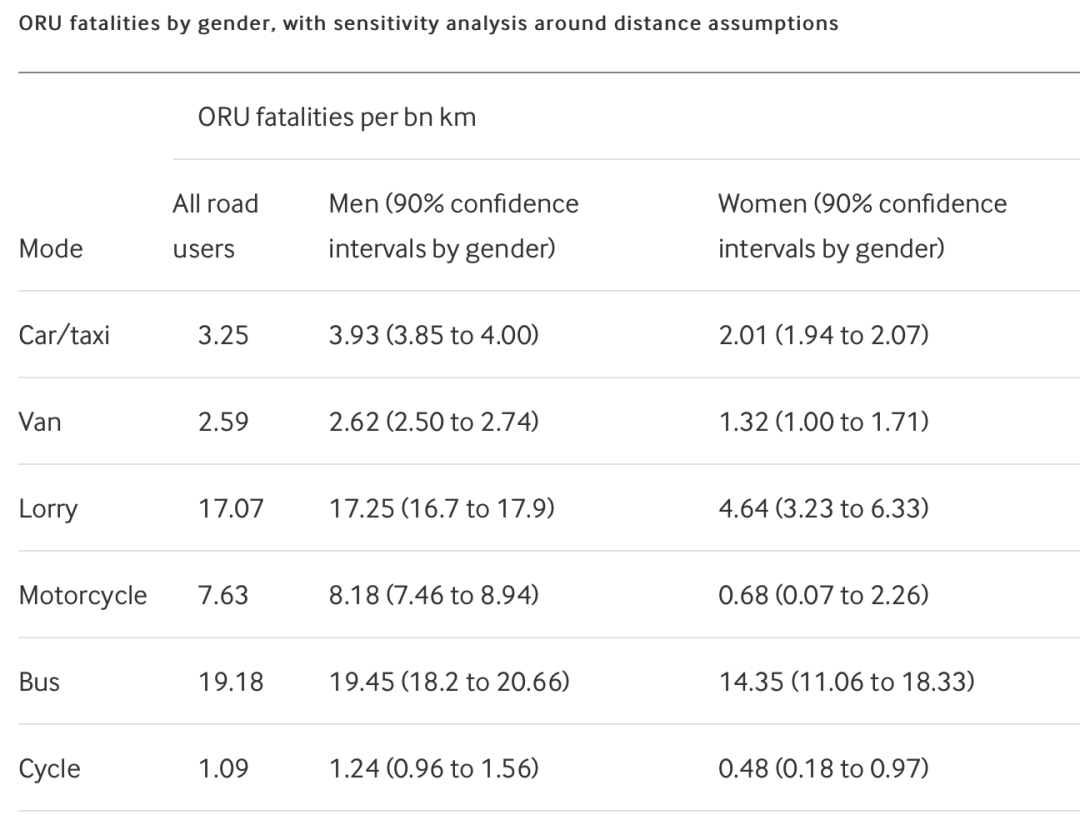Image resolution: width=1080 pixels, height=820 pixels.
Task: Click the 'Motorcycle' row label
Action: 83,596
